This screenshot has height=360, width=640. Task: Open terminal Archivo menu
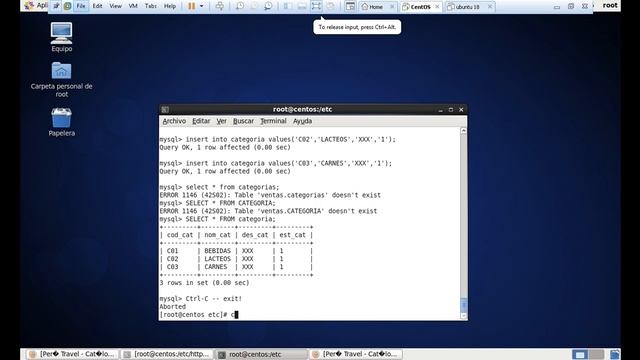click(174, 121)
